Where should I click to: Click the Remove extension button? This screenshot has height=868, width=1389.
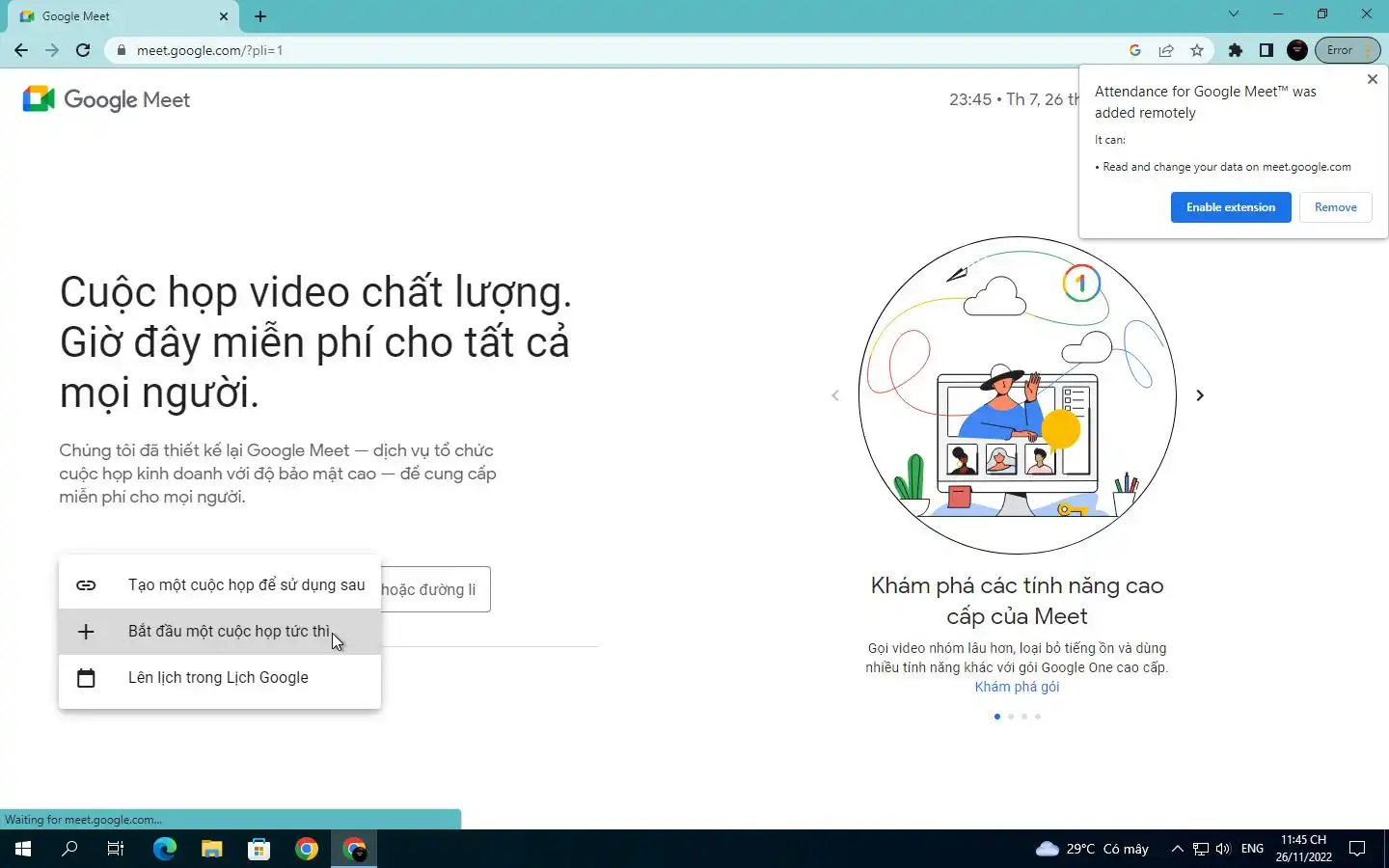pos(1336,207)
